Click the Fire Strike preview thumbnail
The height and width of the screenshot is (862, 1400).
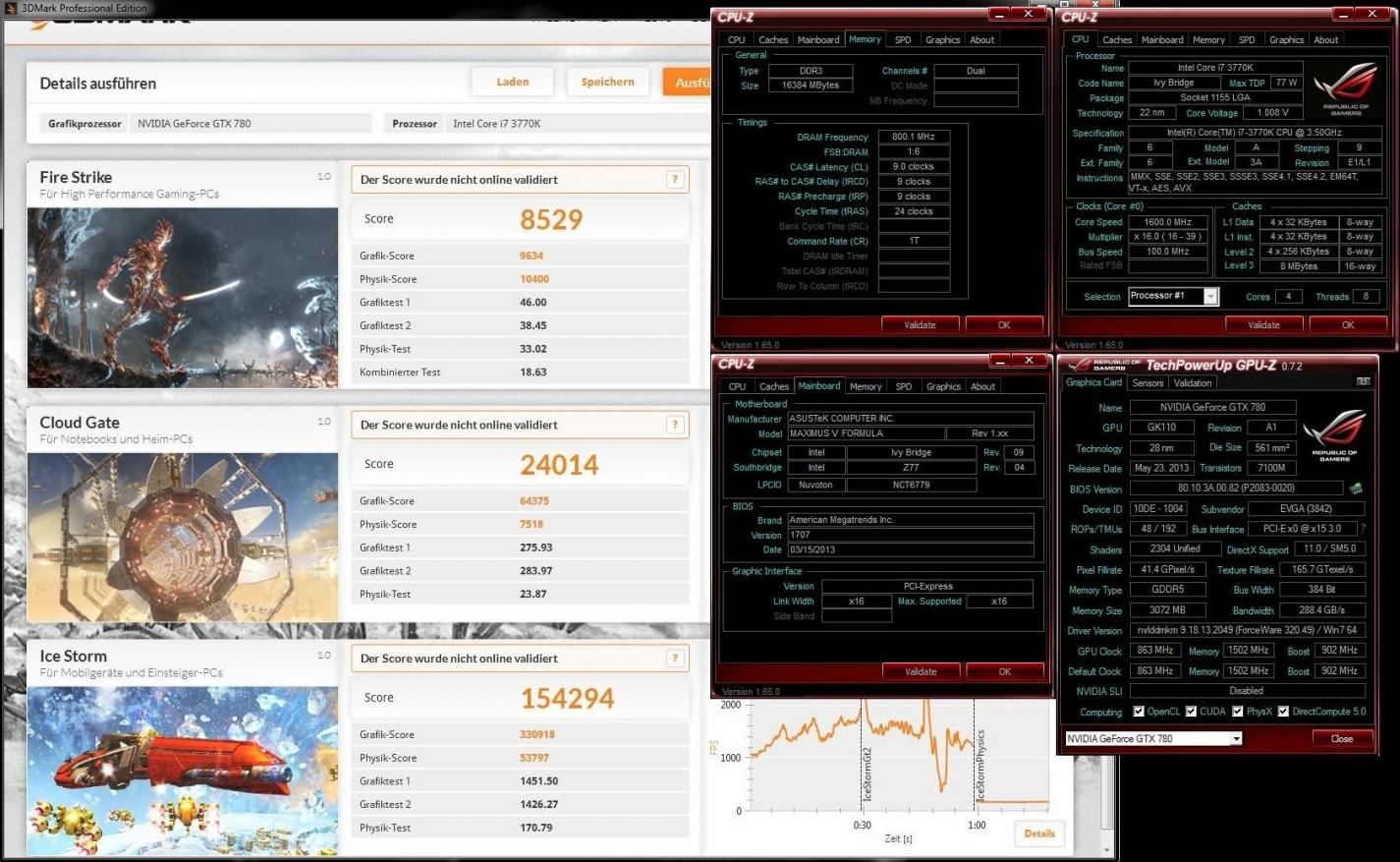pos(183,297)
